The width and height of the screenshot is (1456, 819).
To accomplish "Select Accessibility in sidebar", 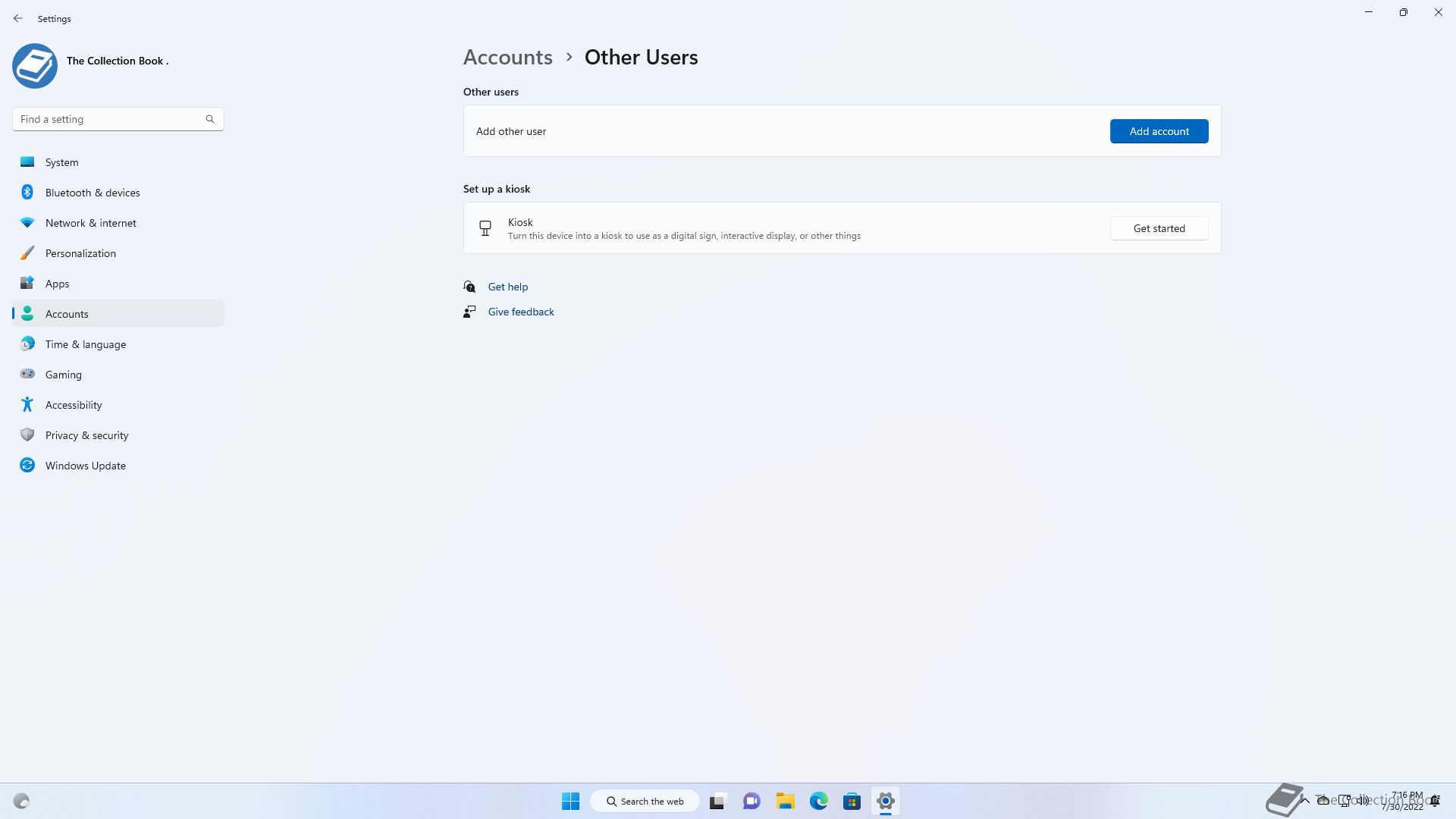I will (x=73, y=405).
